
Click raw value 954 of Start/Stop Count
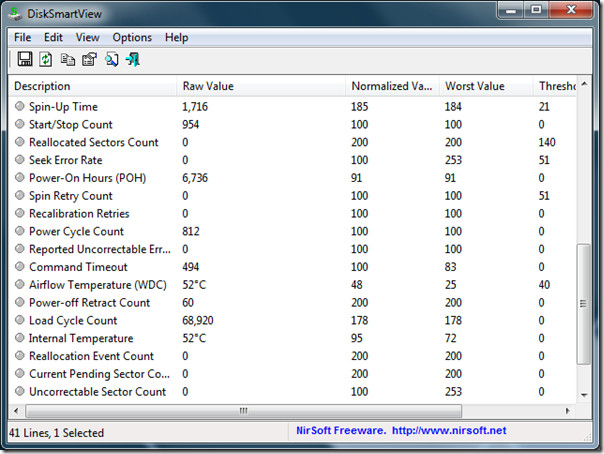tap(191, 125)
